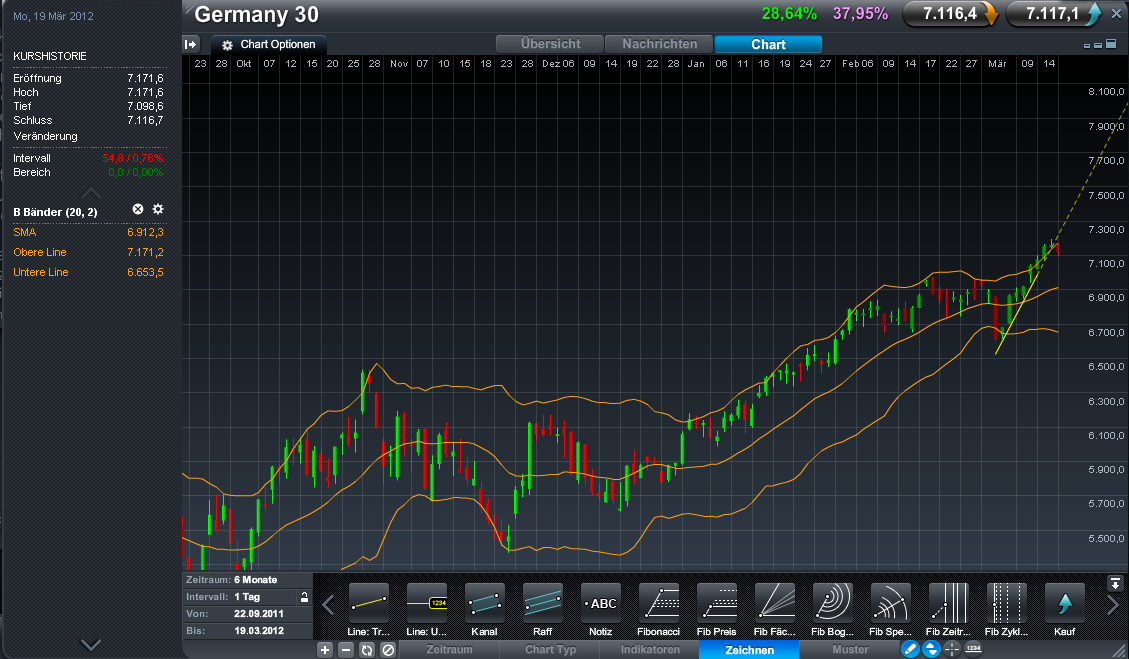
Task: Open the Zeitraum bottom tab
Action: (449, 650)
